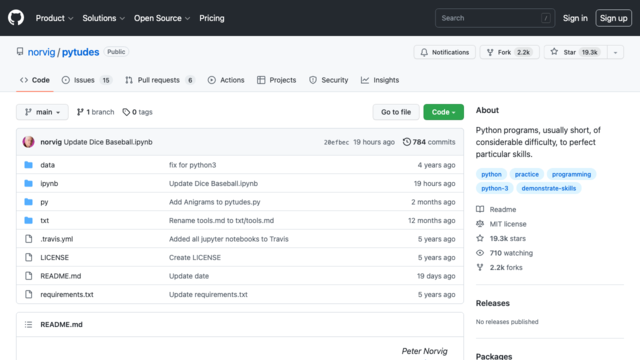Open the README outline list icon
The height and width of the screenshot is (360, 640).
(29, 324)
